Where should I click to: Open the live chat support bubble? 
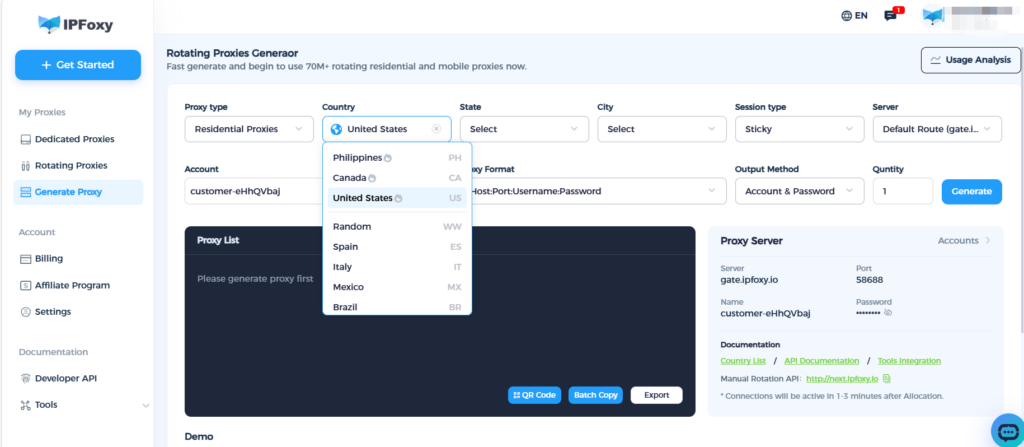[1006, 430]
